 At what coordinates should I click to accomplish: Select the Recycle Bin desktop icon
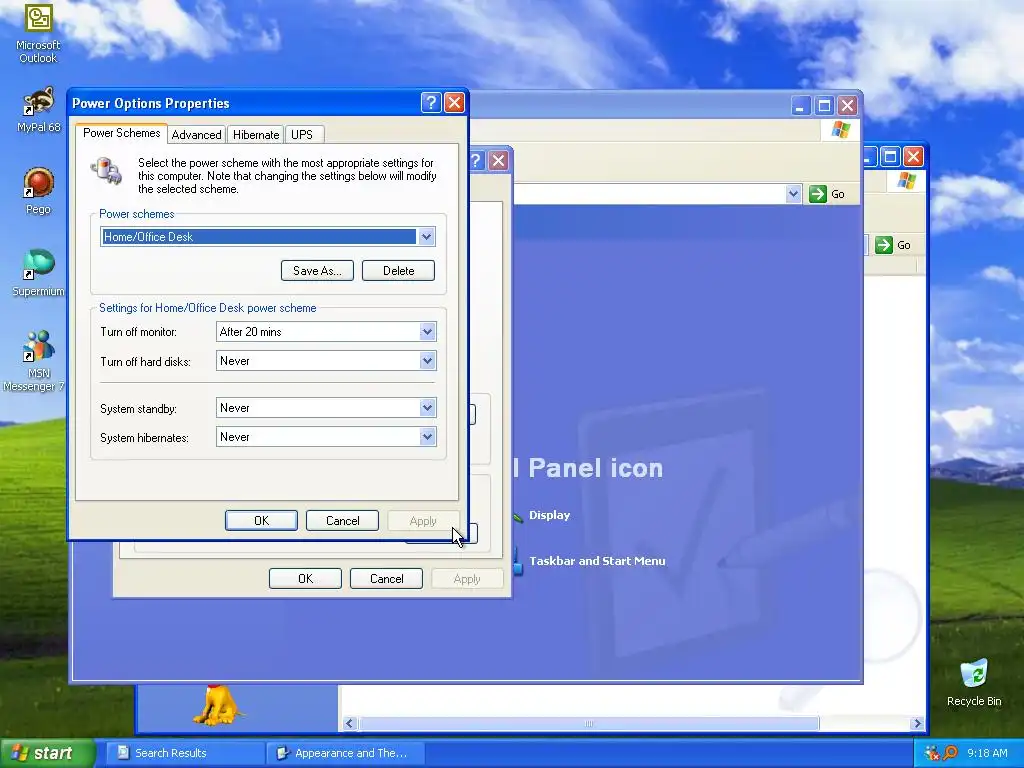pos(974,682)
